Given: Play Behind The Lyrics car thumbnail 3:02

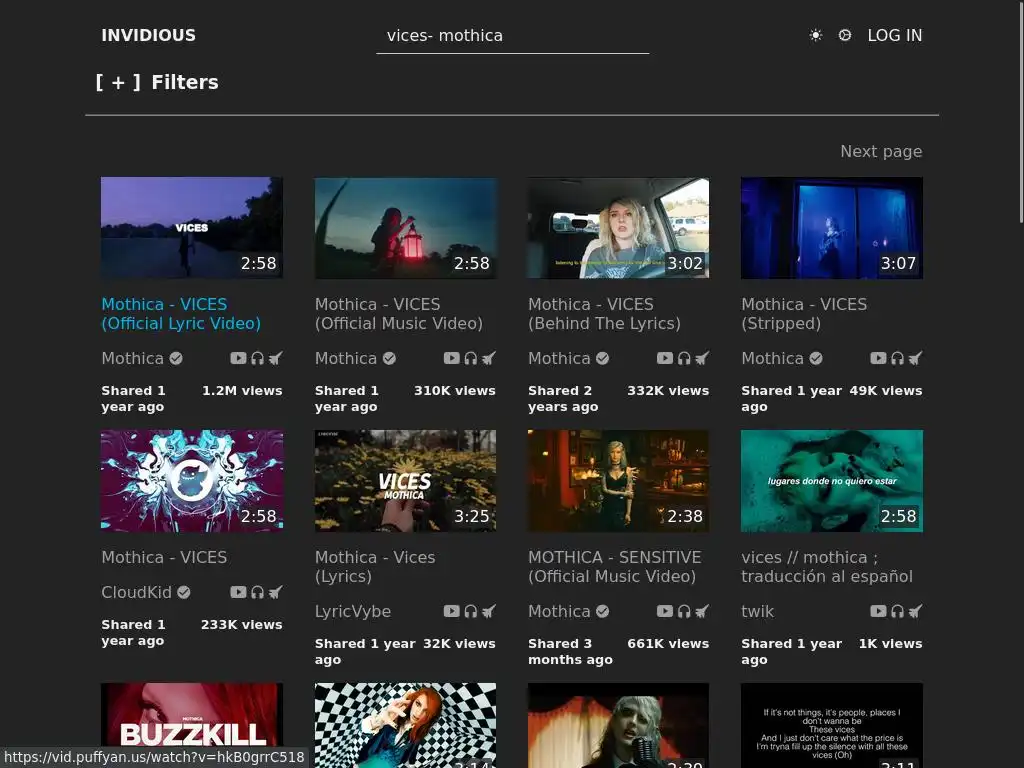Looking at the screenshot, I should click(x=618, y=228).
